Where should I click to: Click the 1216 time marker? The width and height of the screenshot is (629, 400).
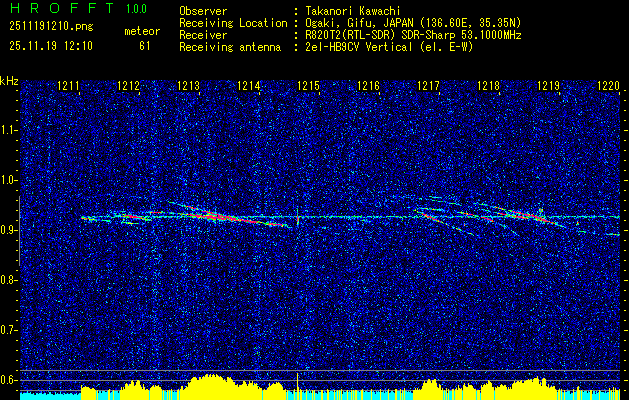[x=368, y=85]
